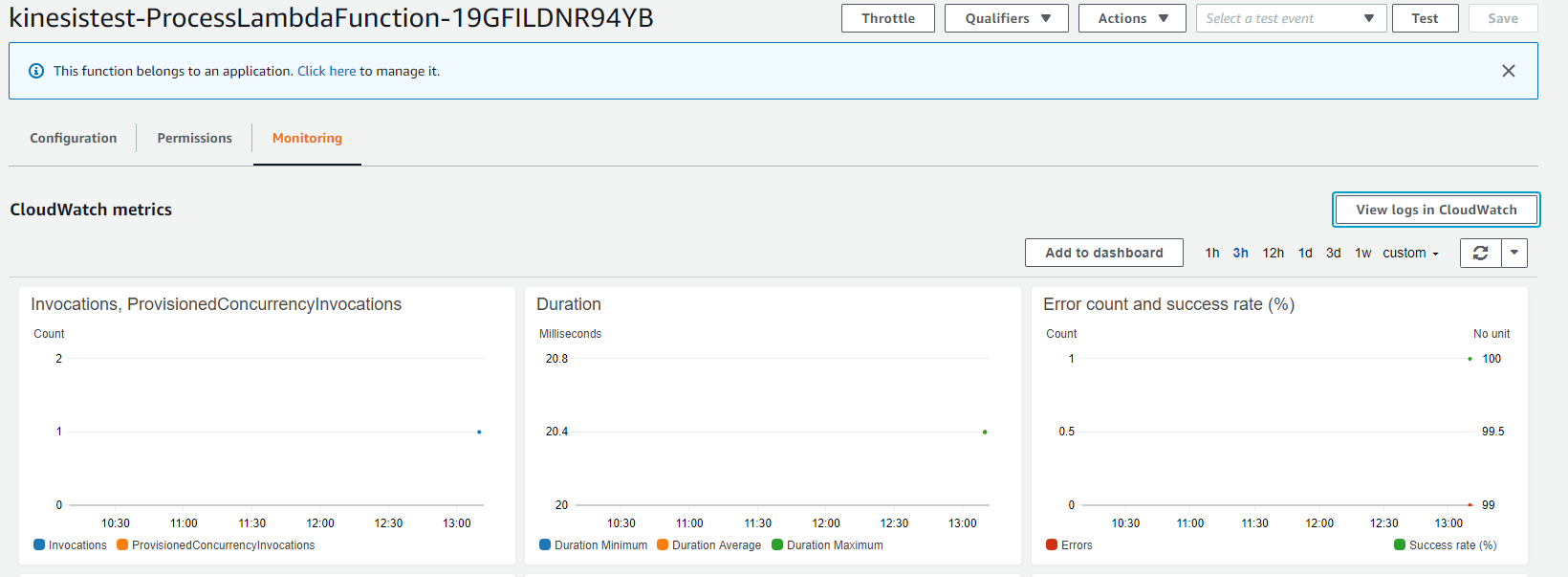This screenshot has height=577, width=1568.
Task: Open View logs in CloudWatch
Action: [x=1436, y=210]
